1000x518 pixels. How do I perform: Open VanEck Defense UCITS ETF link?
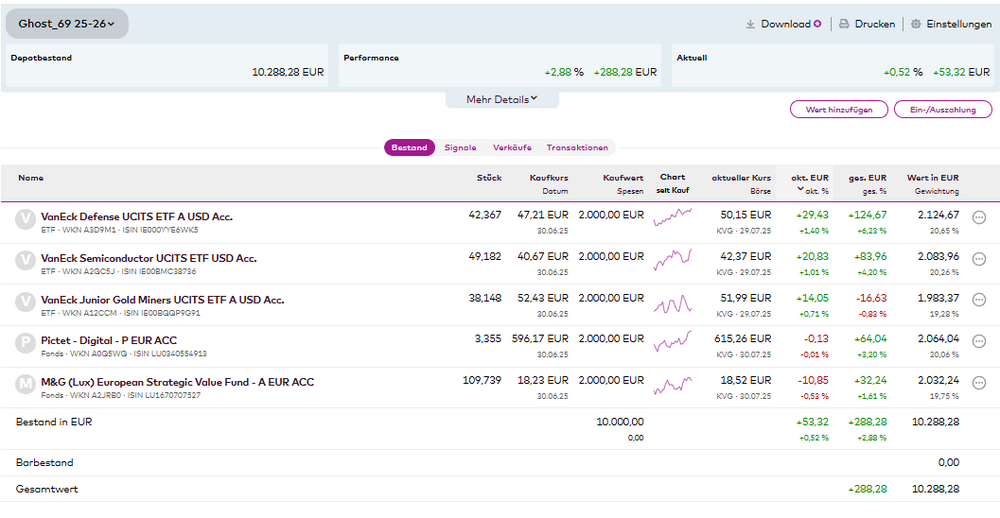[x=136, y=216]
